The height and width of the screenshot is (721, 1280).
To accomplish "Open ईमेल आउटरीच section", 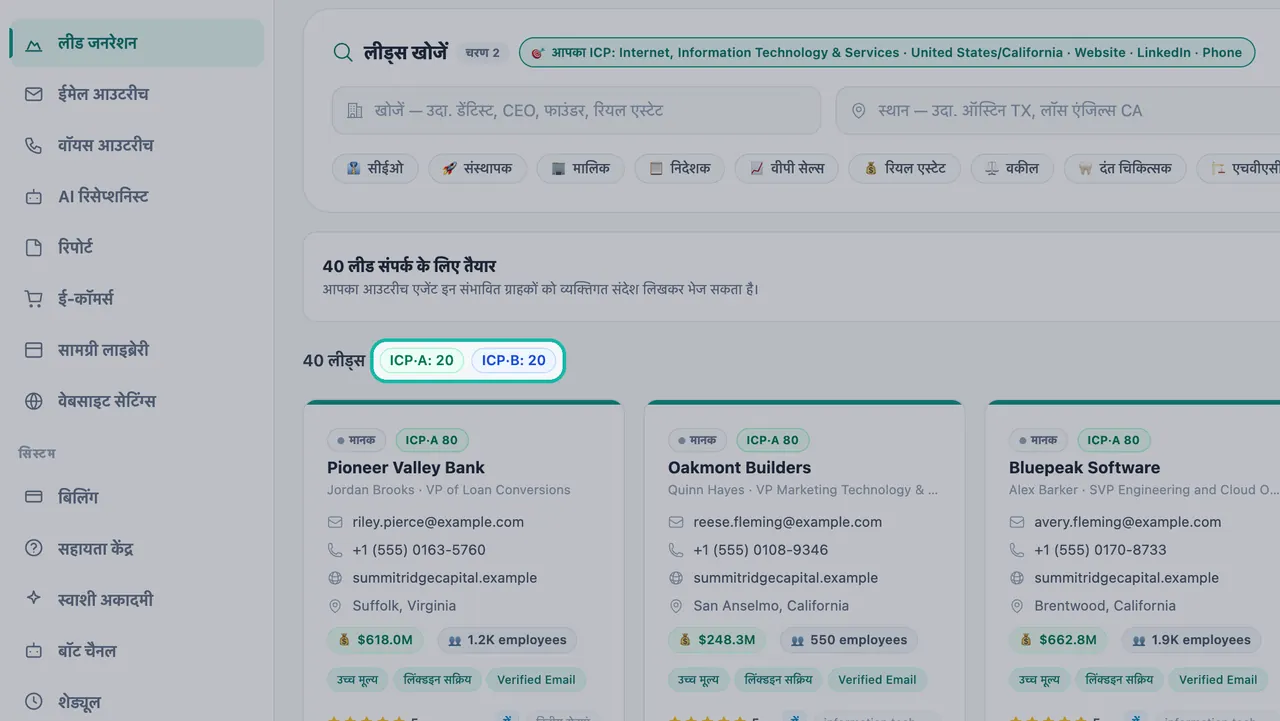I will pos(137,94).
